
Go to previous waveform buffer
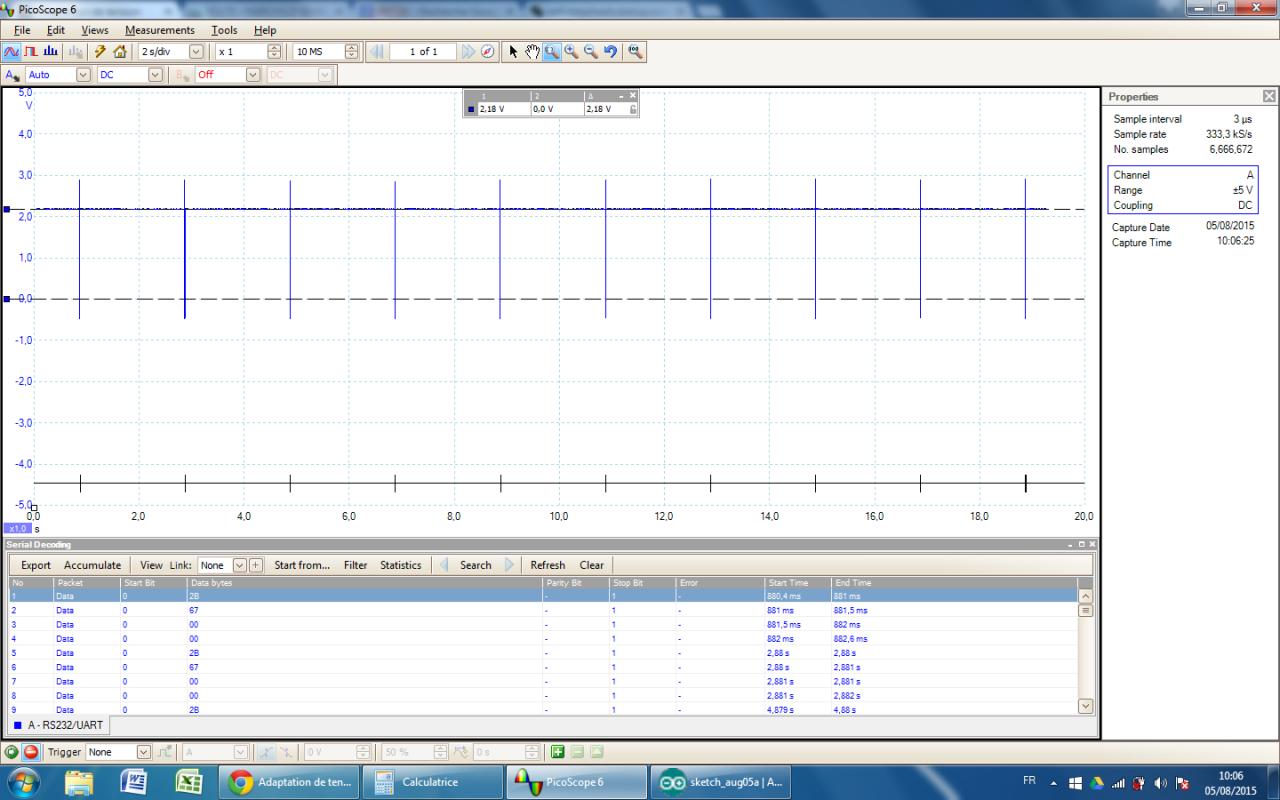point(377,51)
